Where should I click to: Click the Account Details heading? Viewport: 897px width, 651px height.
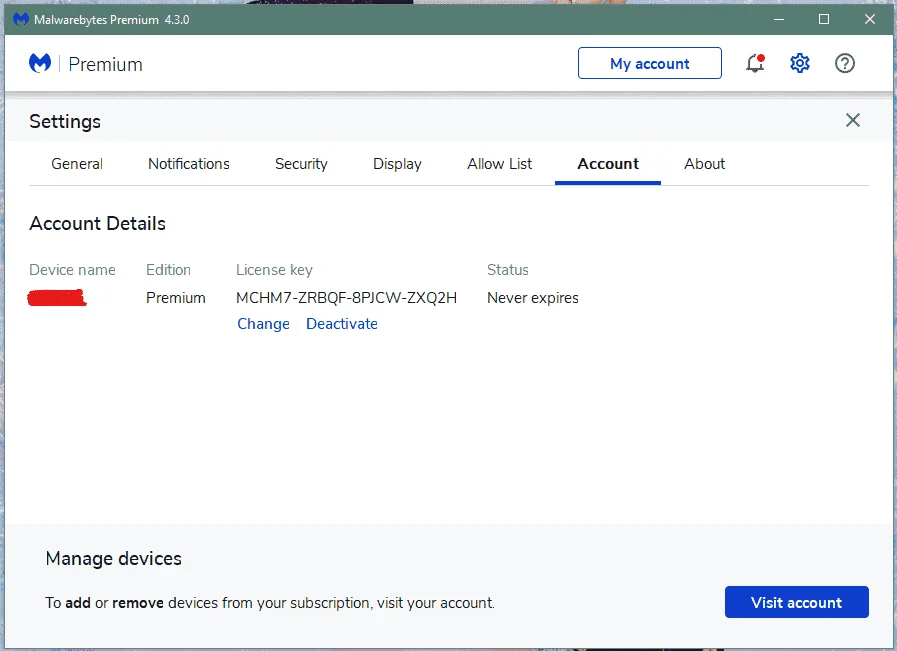(x=97, y=224)
